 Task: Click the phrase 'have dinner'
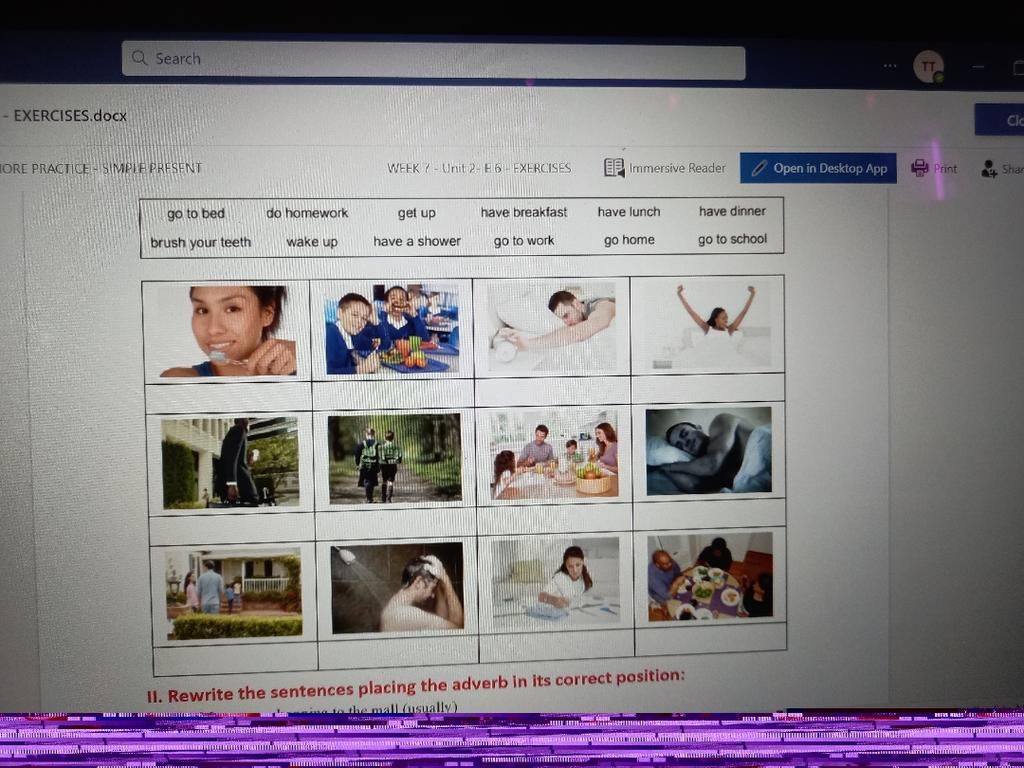click(x=732, y=211)
